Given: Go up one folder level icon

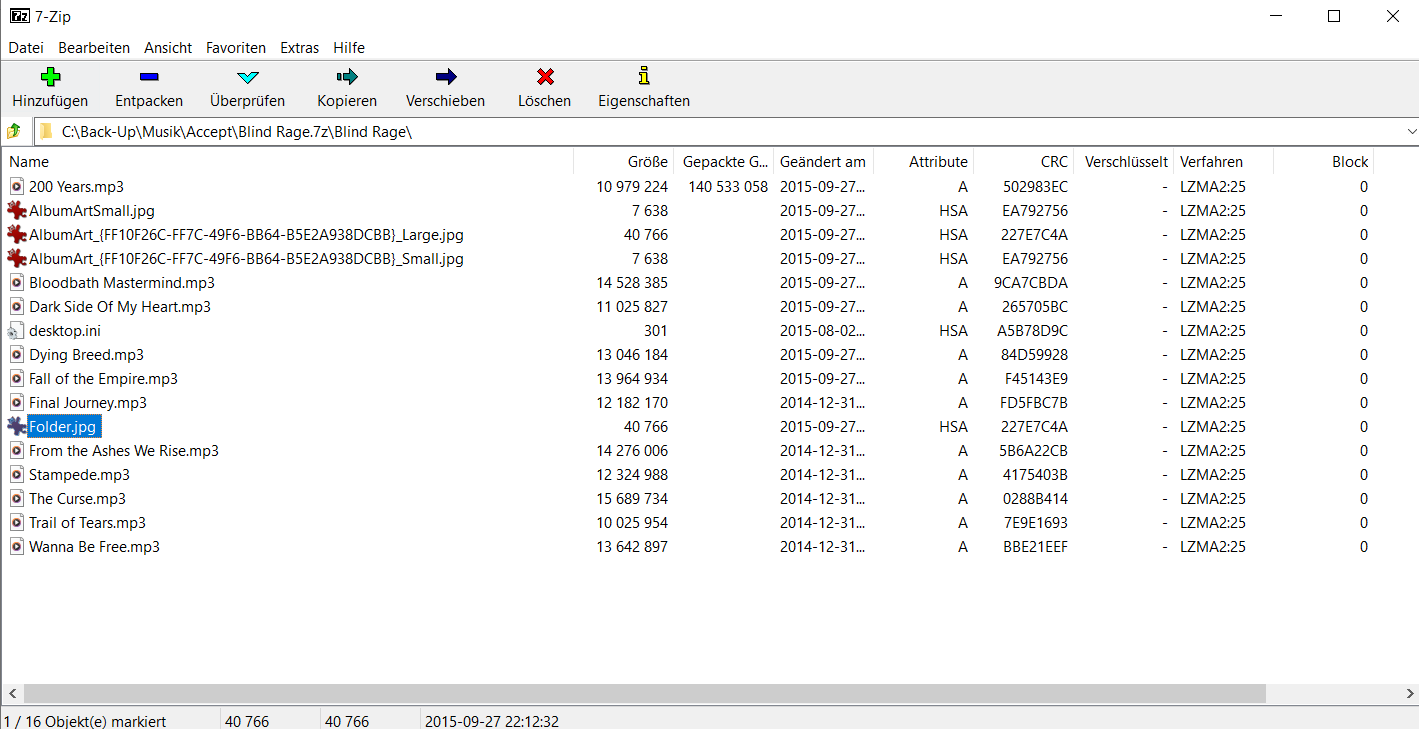Looking at the screenshot, I should click(x=14, y=131).
